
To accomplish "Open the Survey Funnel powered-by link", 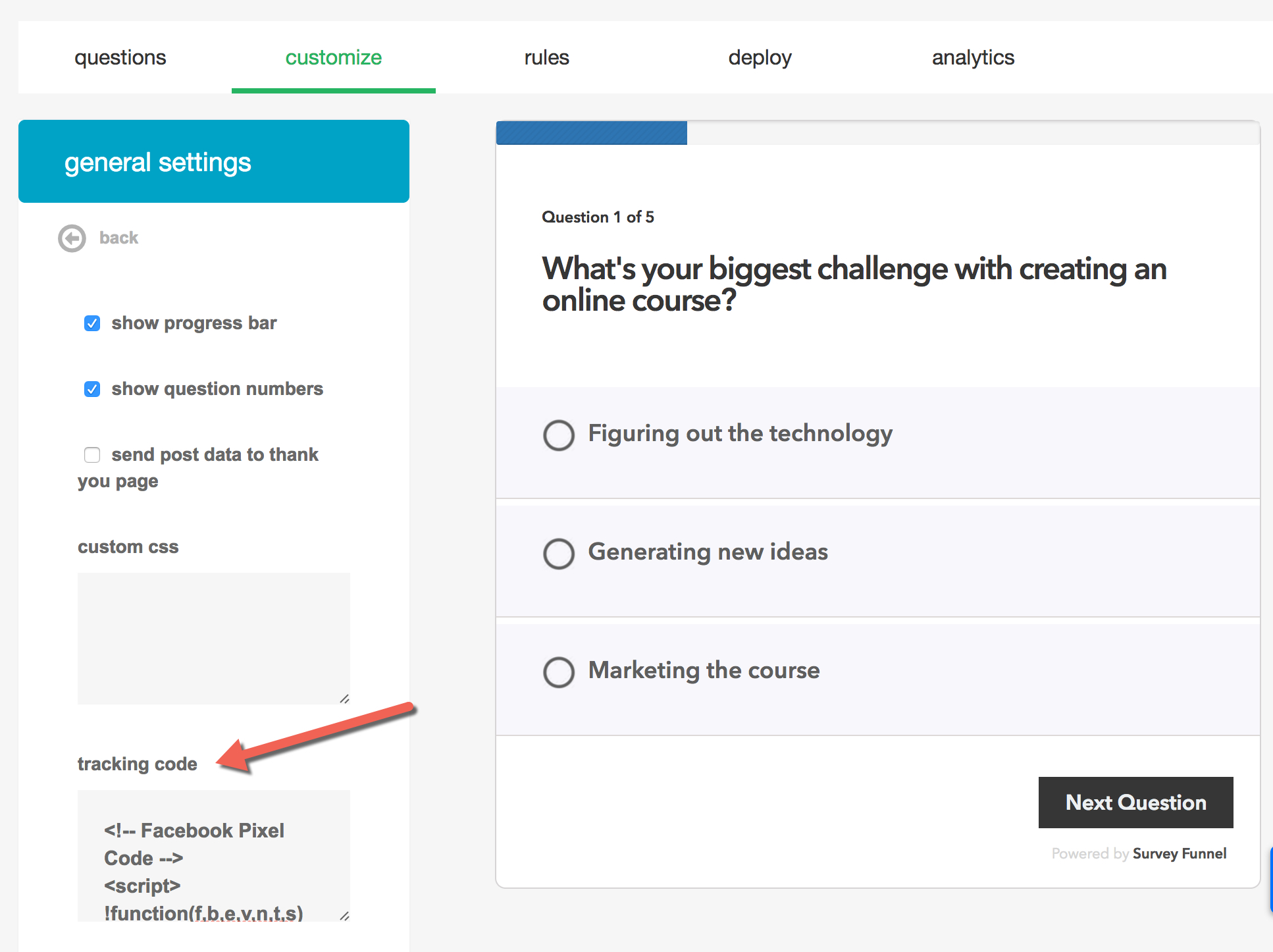I will pos(1179,854).
